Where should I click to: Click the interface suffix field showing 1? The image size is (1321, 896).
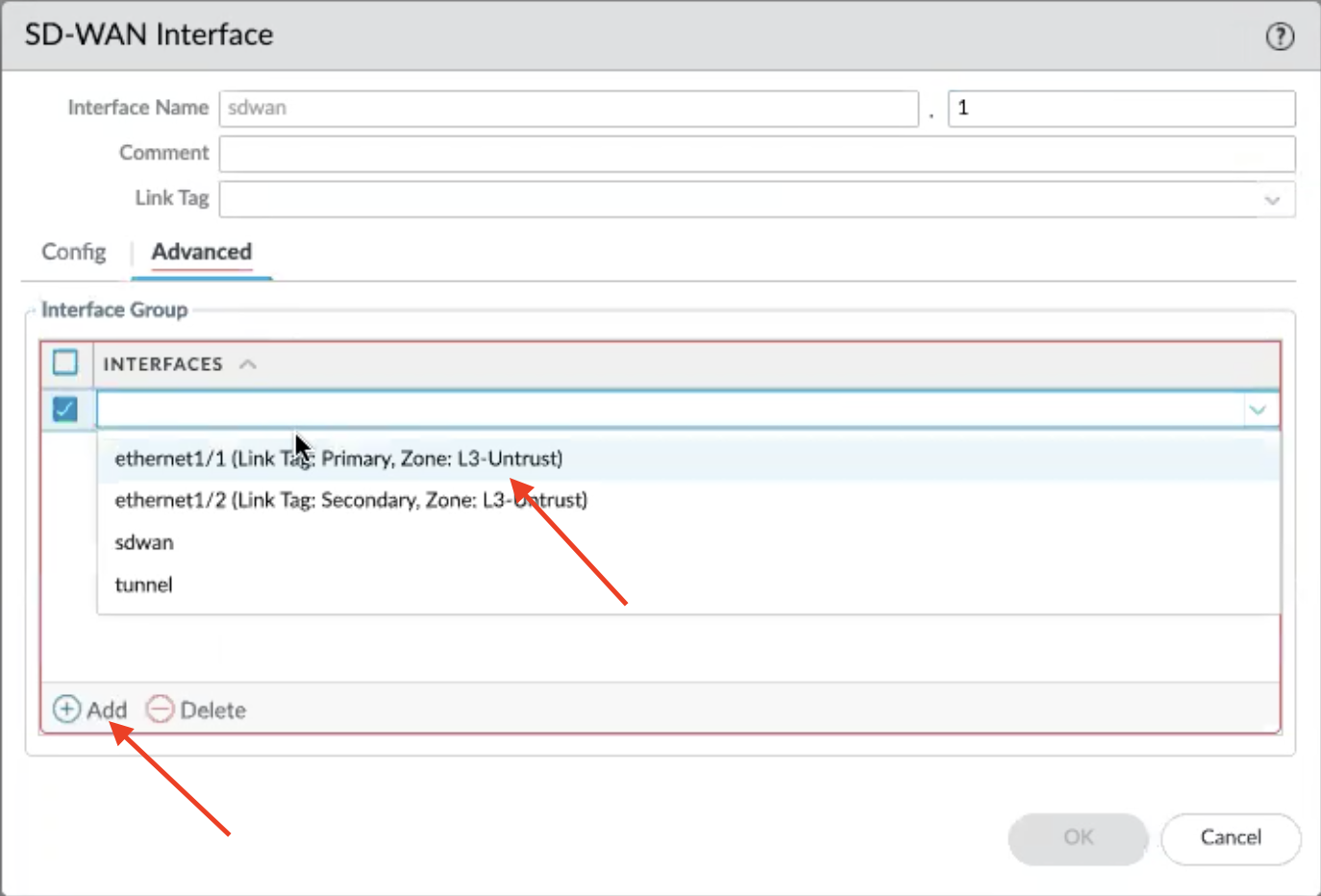click(x=1121, y=108)
